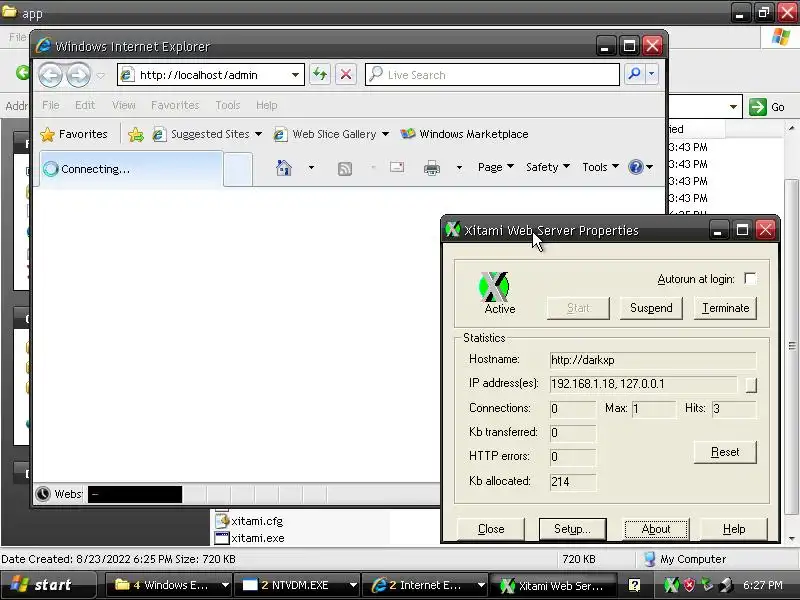Click the Windows Explorer taskbar group
Screen dimensions: 800x600
(x=169, y=585)
